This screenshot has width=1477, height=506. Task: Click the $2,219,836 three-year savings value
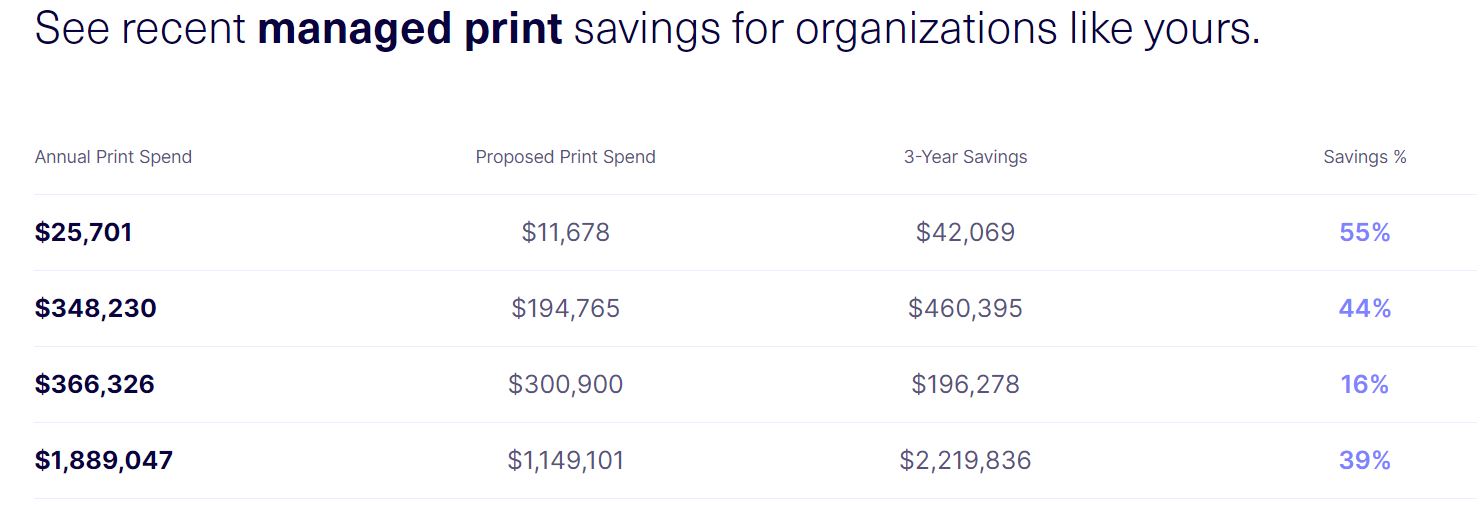coord(966,461)
